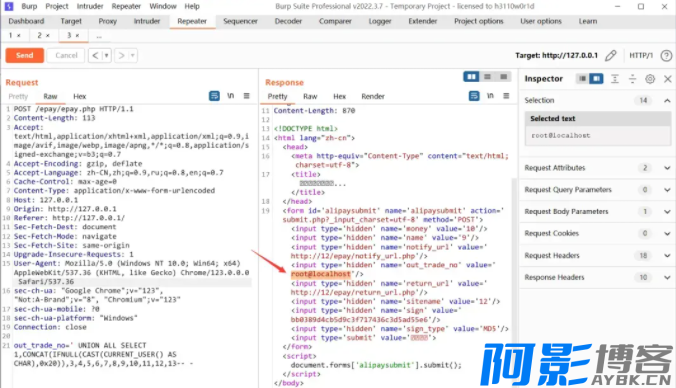Open the previous-history dropdown arrow

coord(106,55)
